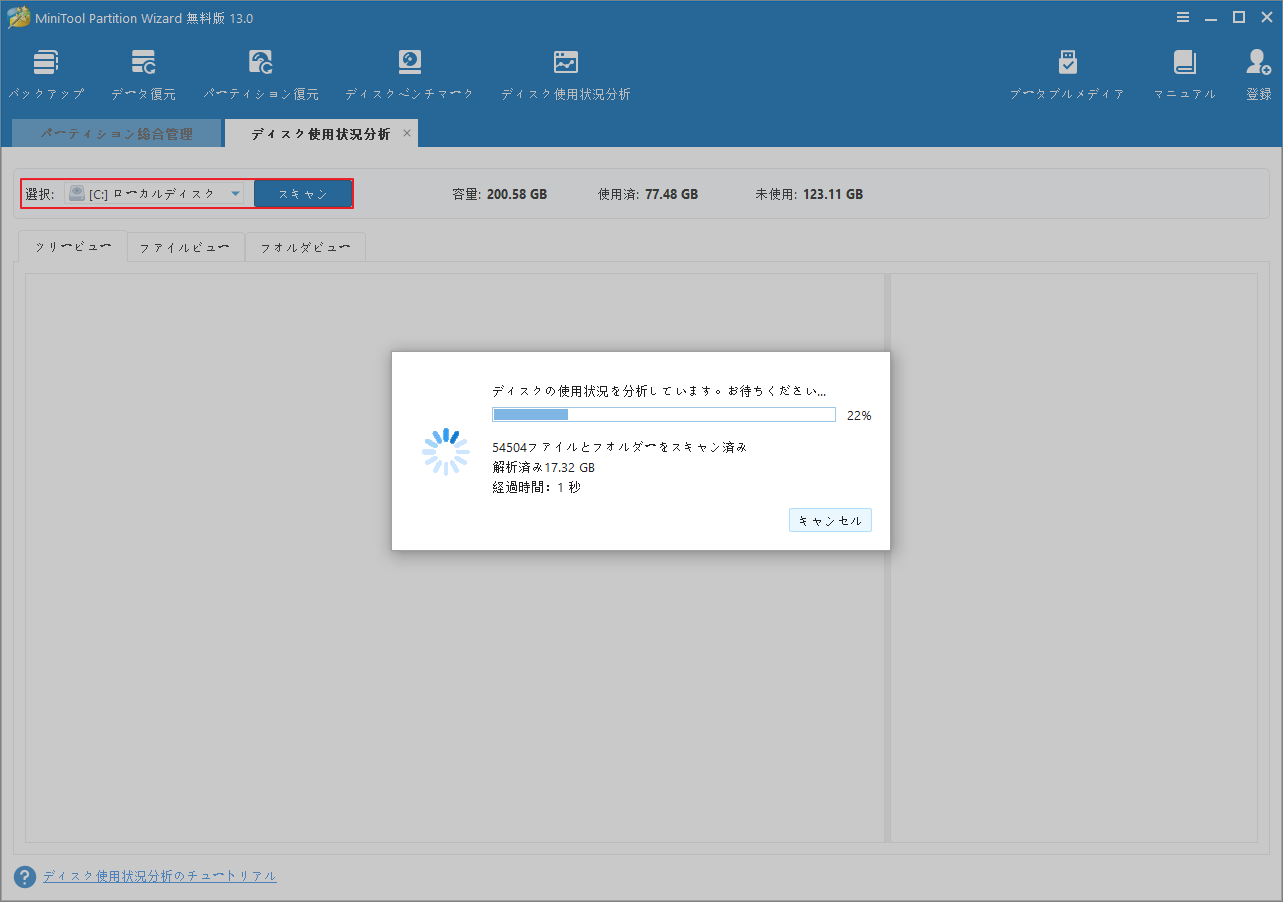
Task: Open the disk usage analysis tutorial link
Action: 158,875
